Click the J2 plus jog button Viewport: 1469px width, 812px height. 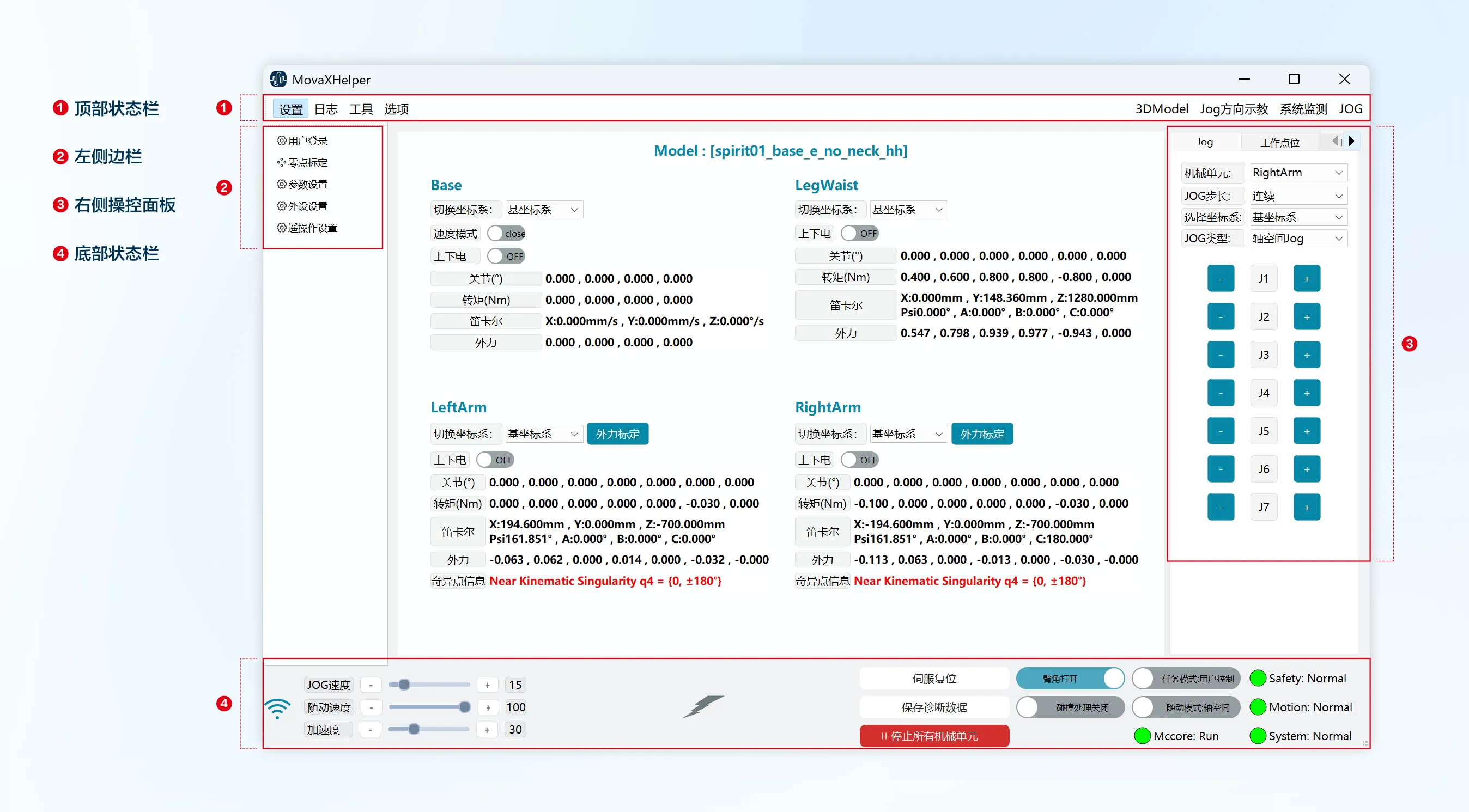[1307, 317]
